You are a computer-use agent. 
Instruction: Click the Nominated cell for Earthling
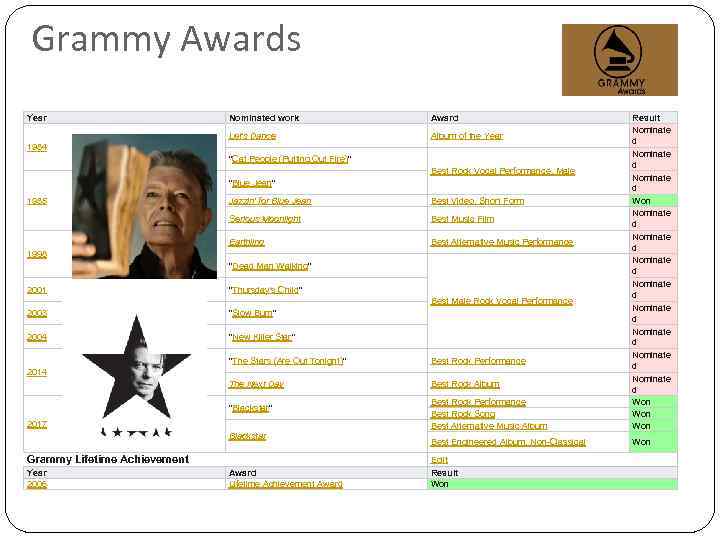652,242
